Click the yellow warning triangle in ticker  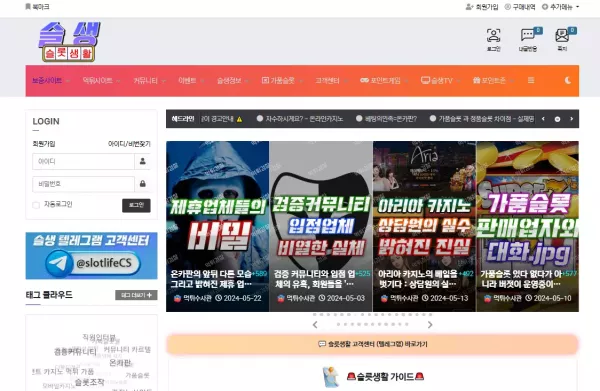tap(240, 119)
